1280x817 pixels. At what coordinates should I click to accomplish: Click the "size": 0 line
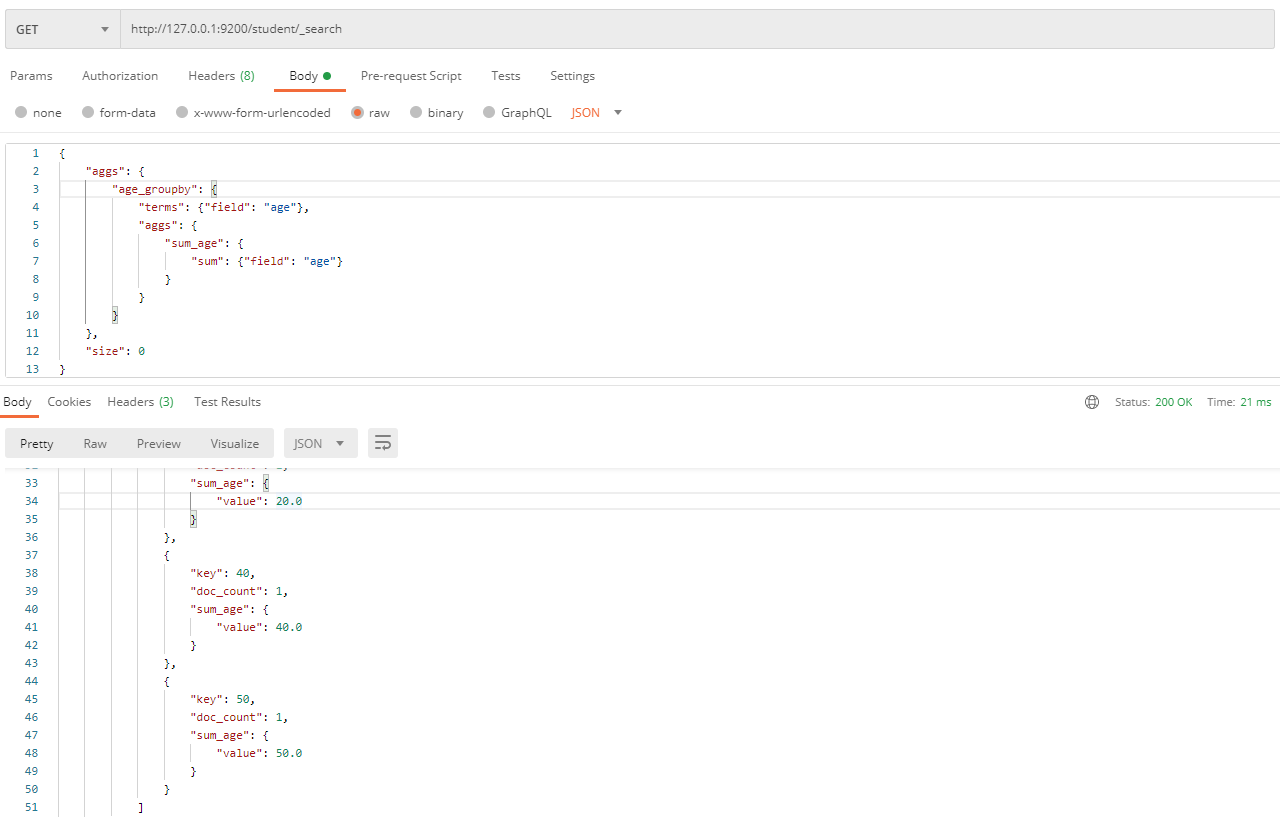click(116, 351)
